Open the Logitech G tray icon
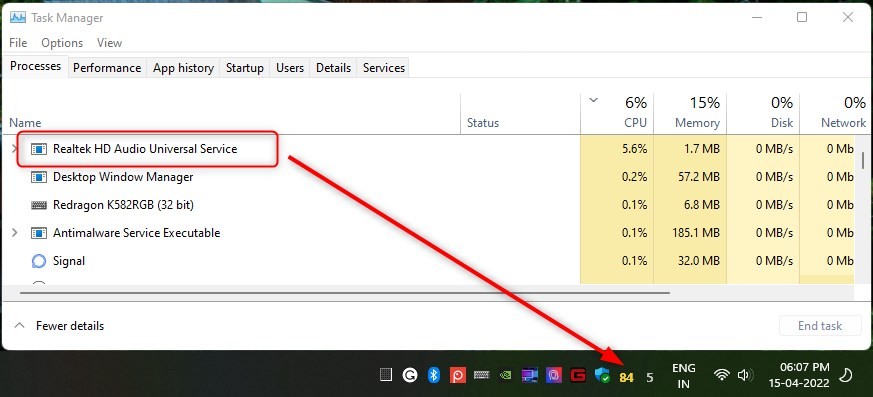 (410, 375)
